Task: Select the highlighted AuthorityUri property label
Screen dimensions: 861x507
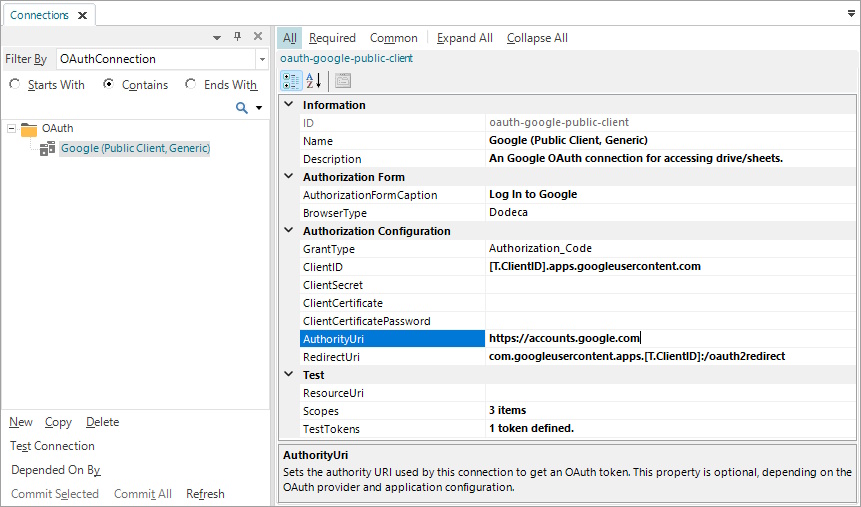Action: [x=392, y=339]
